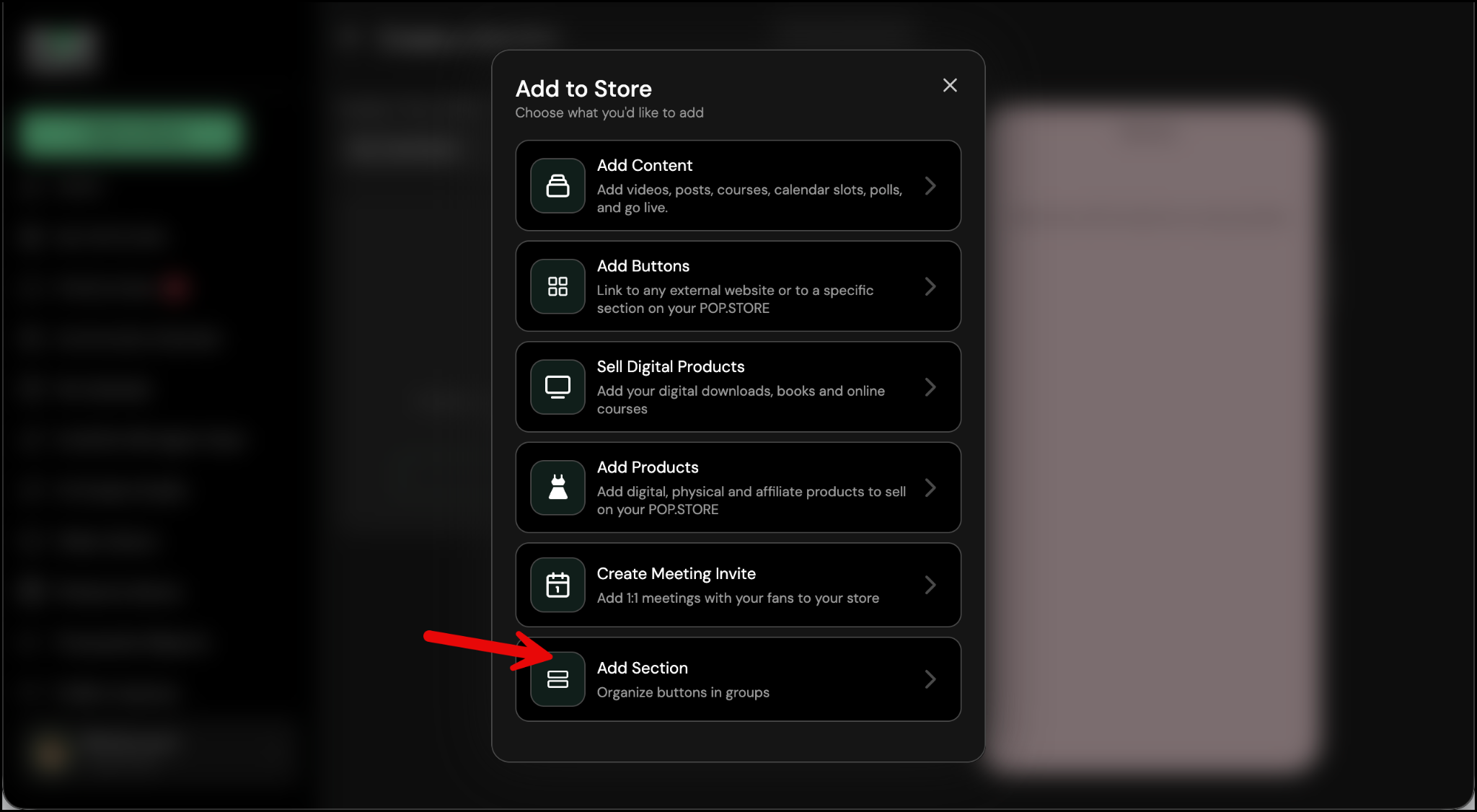Select the Add Content title text
Screen dimensions: 1477x812
click(644, 166)
